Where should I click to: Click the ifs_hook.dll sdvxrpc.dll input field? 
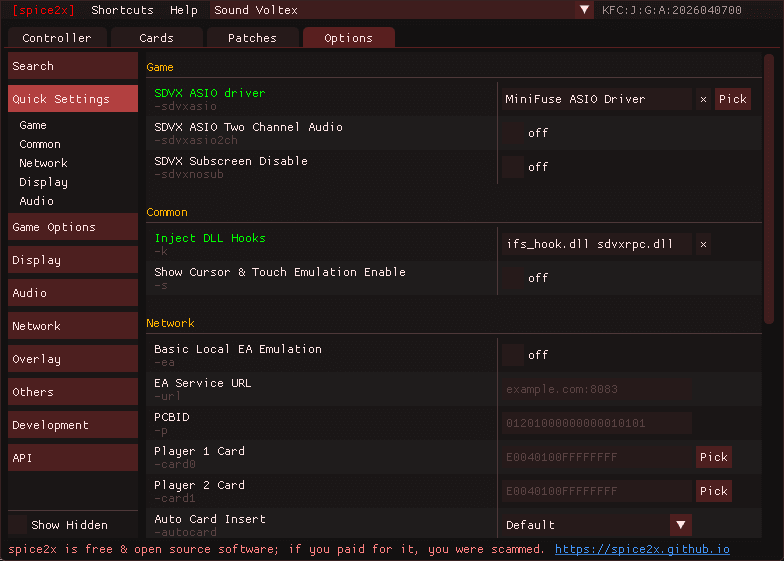coord(597,244)
